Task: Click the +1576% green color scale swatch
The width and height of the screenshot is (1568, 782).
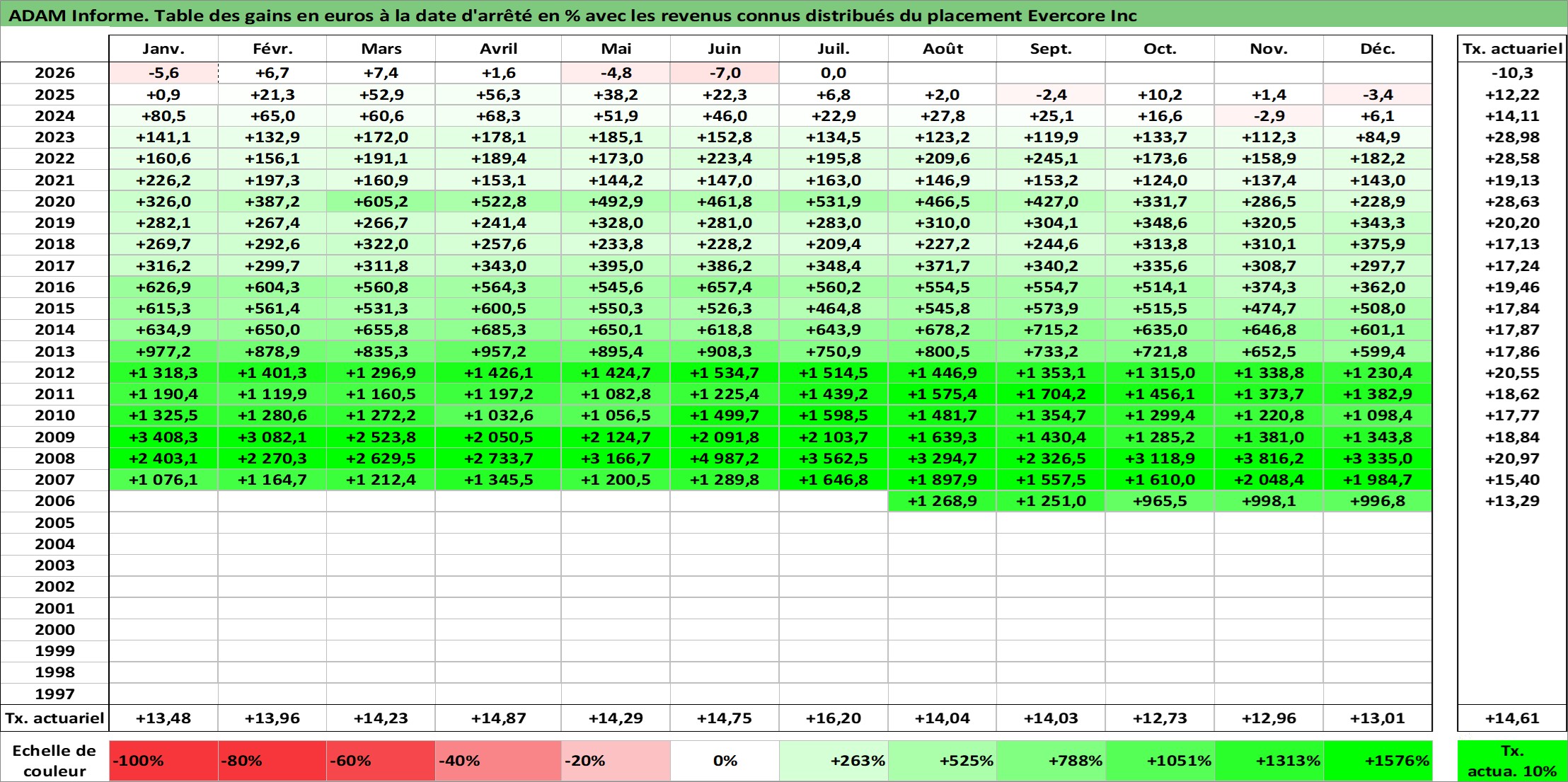Action: click(1378, 761)
